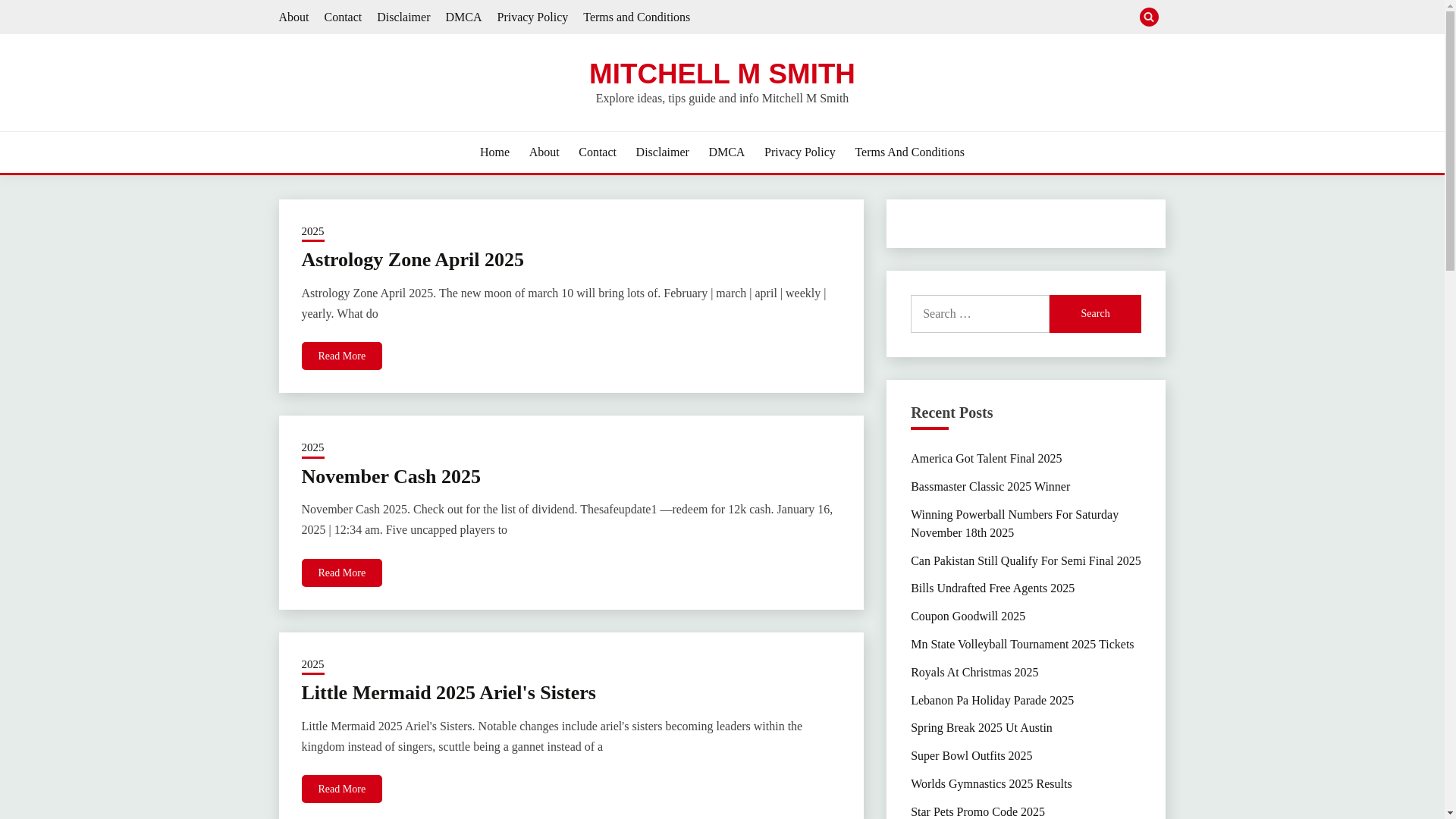Open 2025 category above November Cash post
1456x819 pixels.
click(312, 448)
